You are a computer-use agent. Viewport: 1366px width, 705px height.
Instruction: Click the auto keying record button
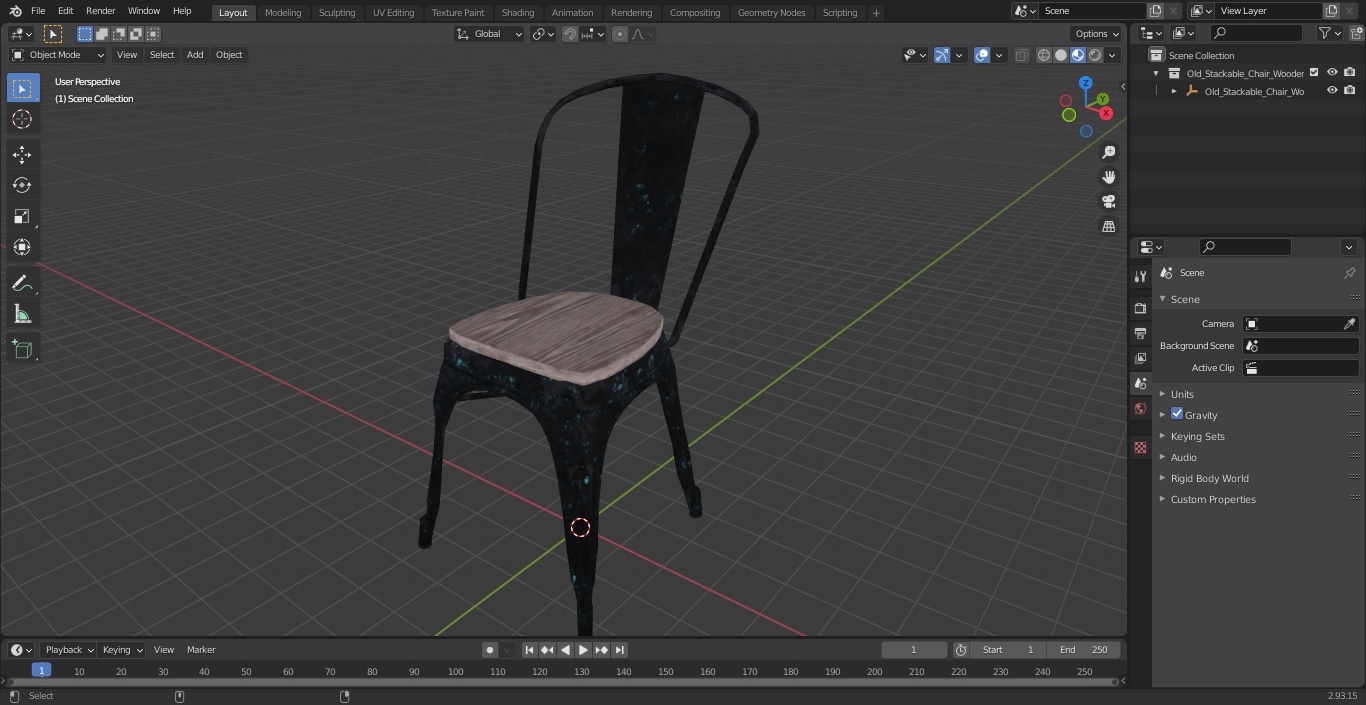tap(490, 650)
